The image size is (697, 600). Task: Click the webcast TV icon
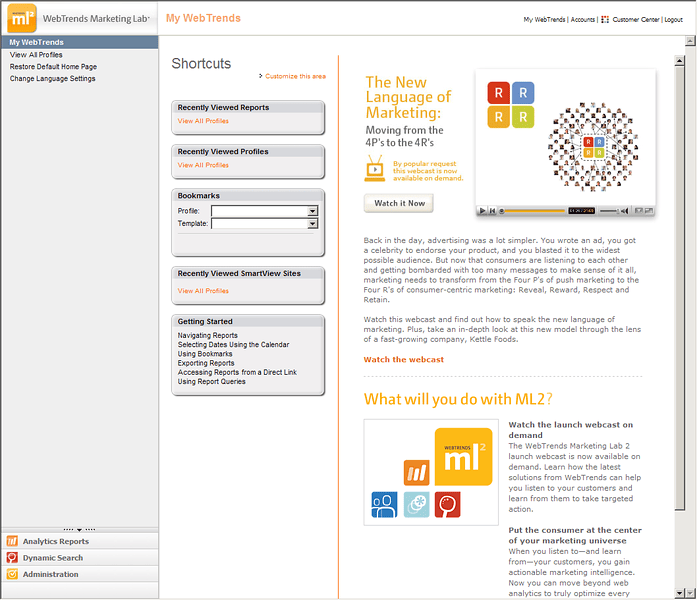[x=375, y=168]
